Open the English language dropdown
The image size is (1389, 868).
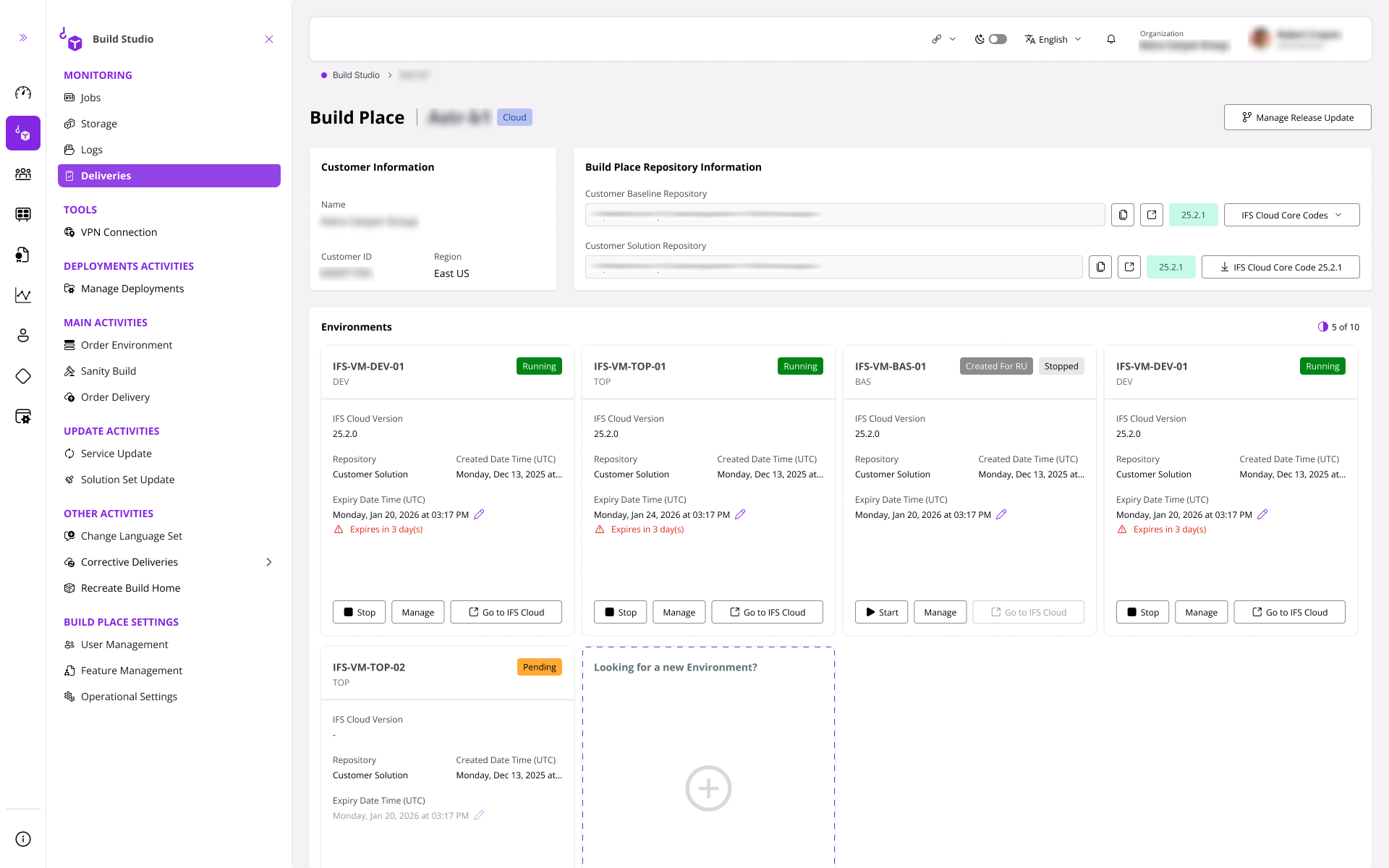[x=1053, y=39]
